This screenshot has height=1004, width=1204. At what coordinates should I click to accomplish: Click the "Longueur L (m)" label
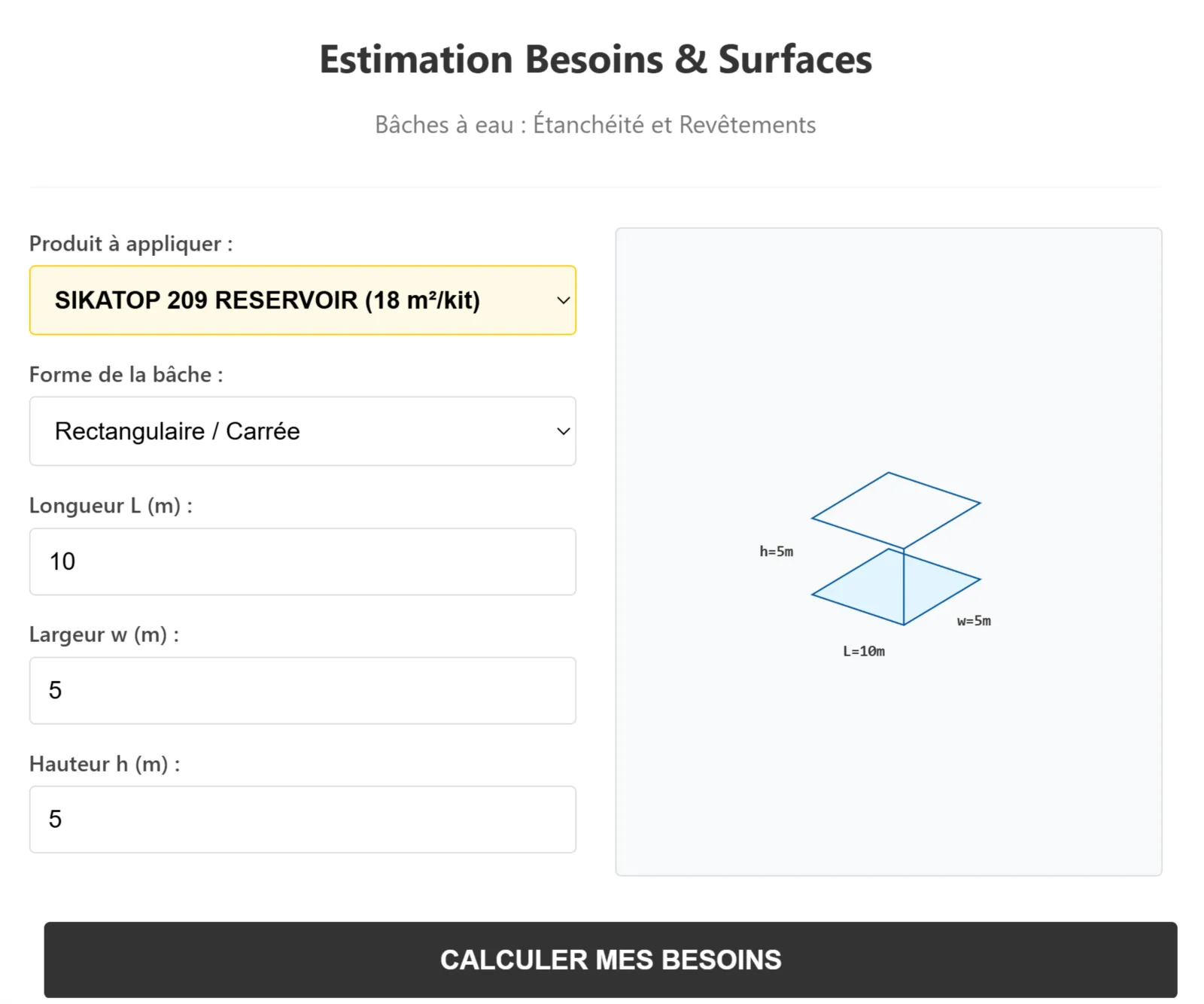pos(111,506)
